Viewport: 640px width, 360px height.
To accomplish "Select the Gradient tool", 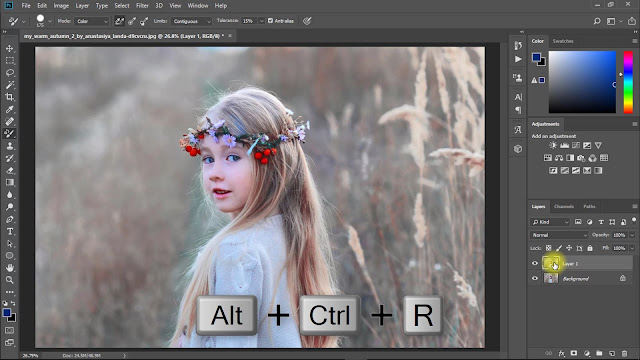I will [x=9, y=182].
